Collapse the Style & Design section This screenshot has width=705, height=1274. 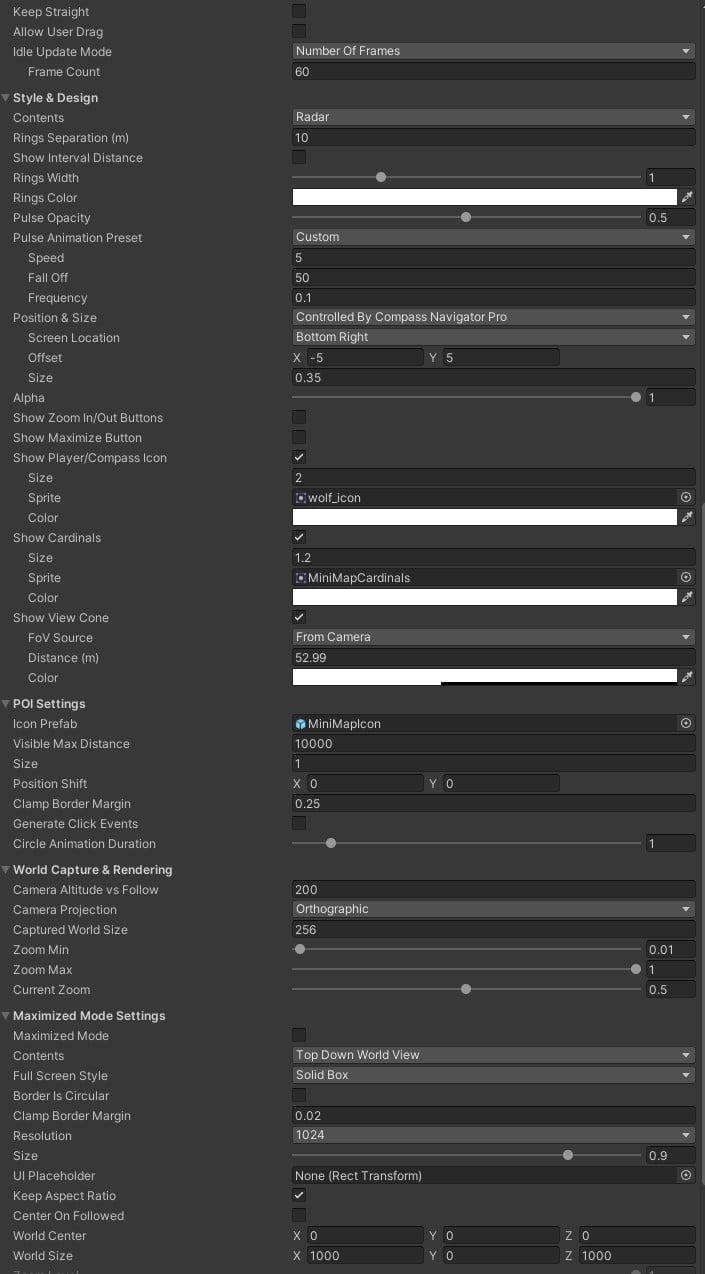pyautogui.click(x=7, y=98)
